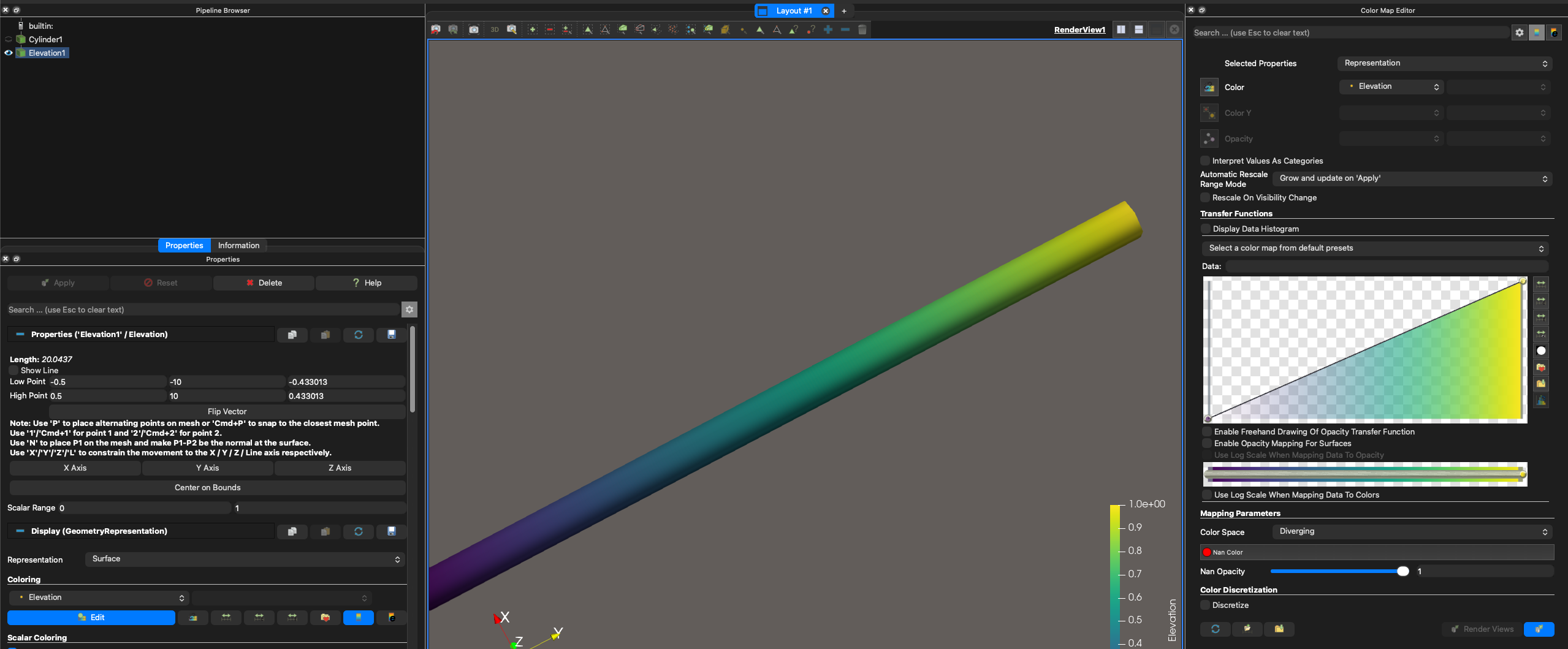Click the red Nan Color swatch
Screen dimensions: 1568x649
point(1206,552)
